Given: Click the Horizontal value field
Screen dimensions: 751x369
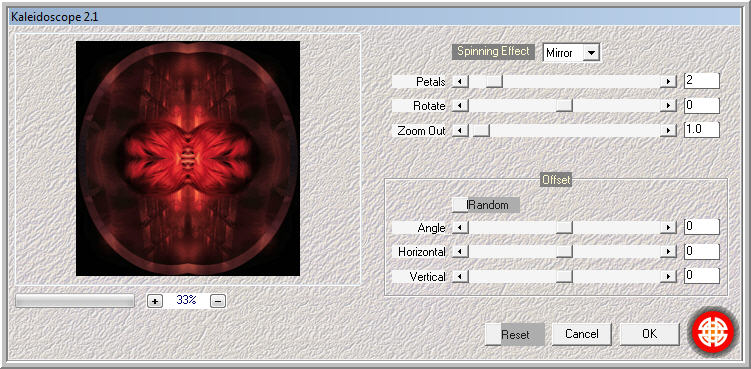Looking at the screenshot, I should pyautogui.click(x=702, y=252).
